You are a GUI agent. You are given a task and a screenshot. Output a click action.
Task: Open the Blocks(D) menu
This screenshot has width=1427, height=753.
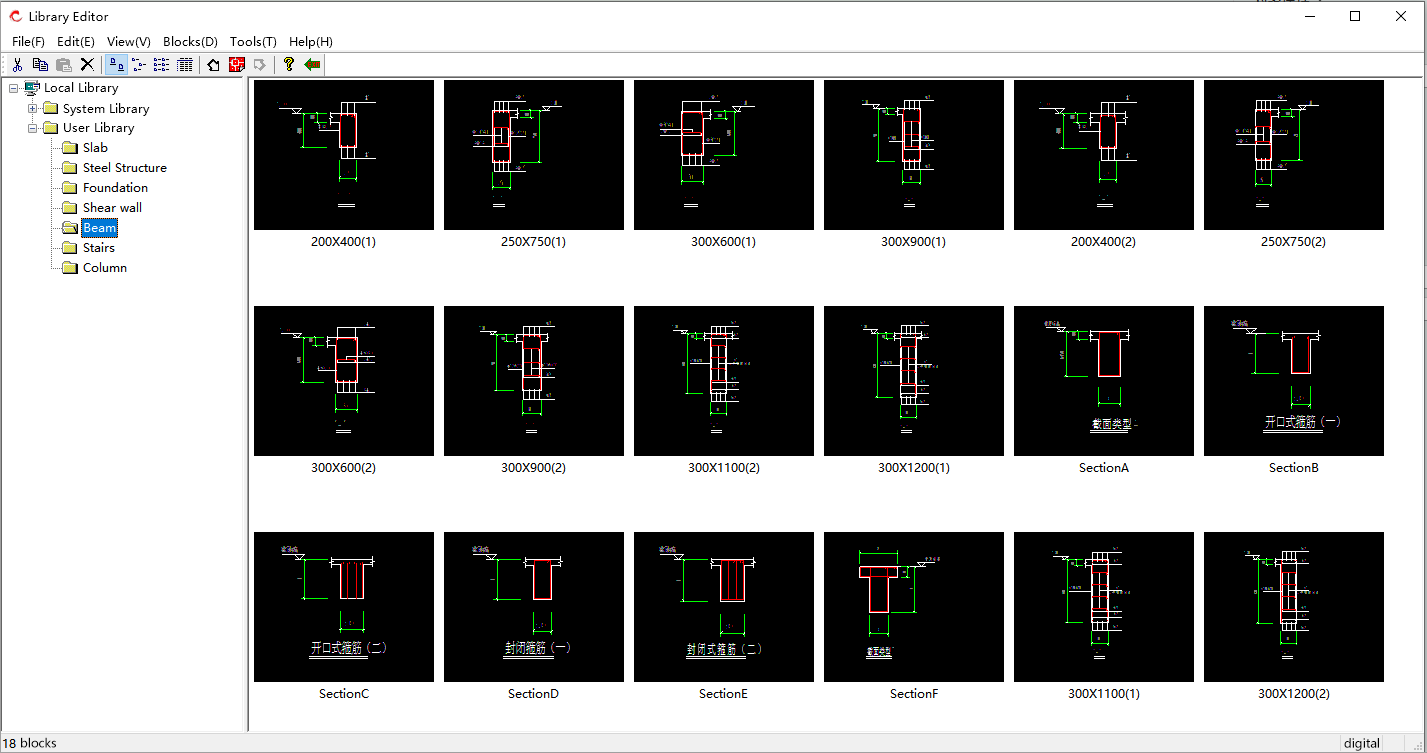(190, 42)
